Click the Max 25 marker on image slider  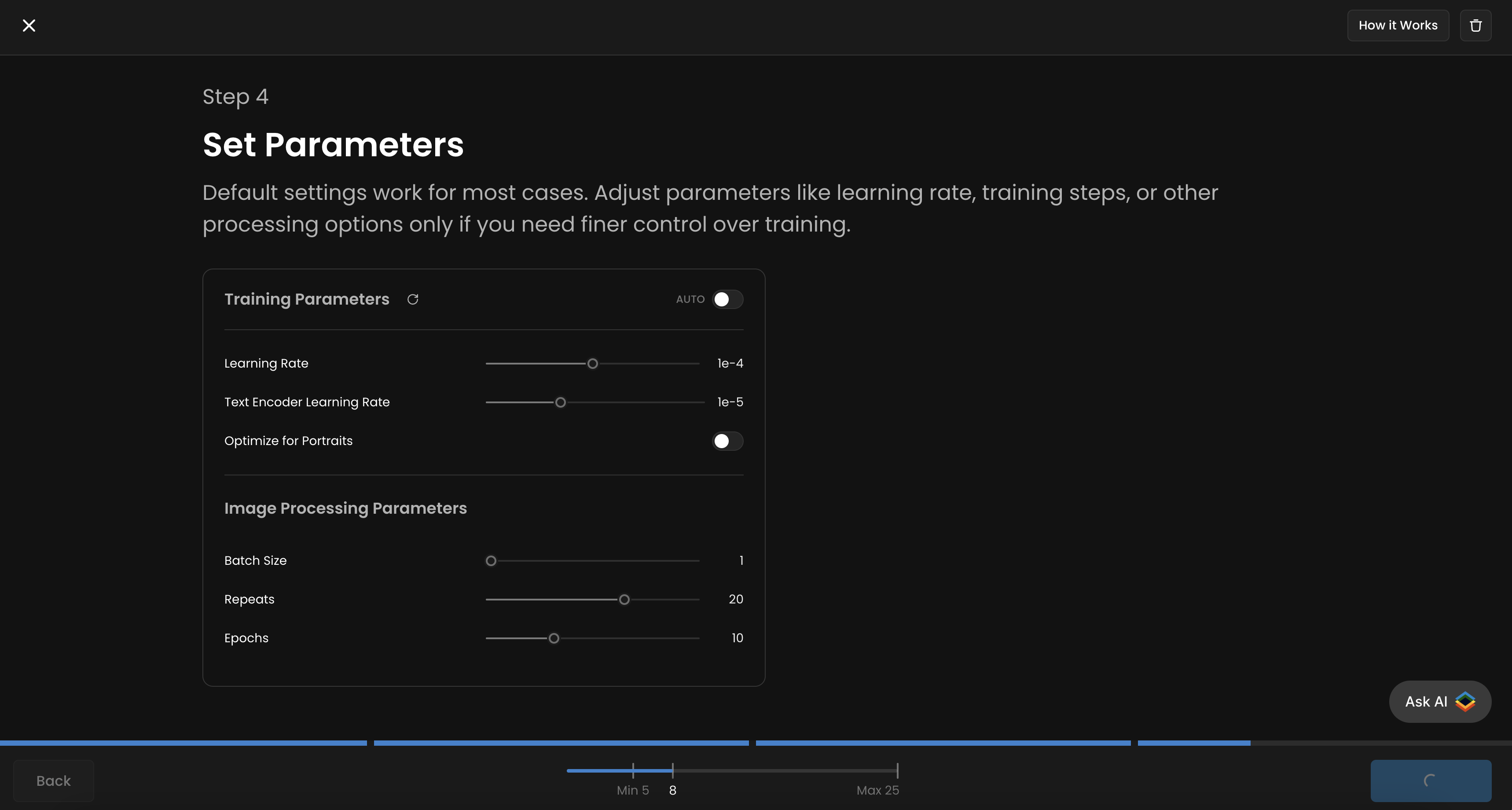pyautogui.click(x=897, y=771)
